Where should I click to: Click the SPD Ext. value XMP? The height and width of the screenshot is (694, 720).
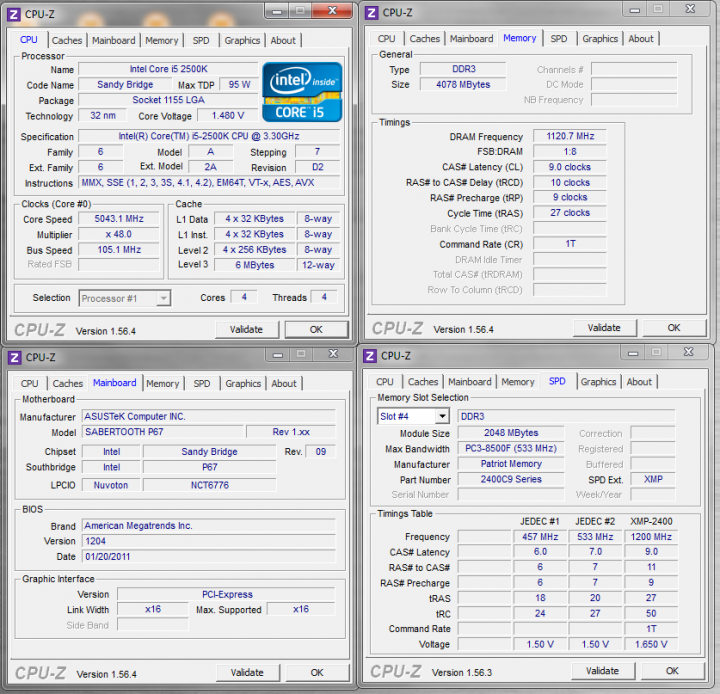click(x=653, y=479)
